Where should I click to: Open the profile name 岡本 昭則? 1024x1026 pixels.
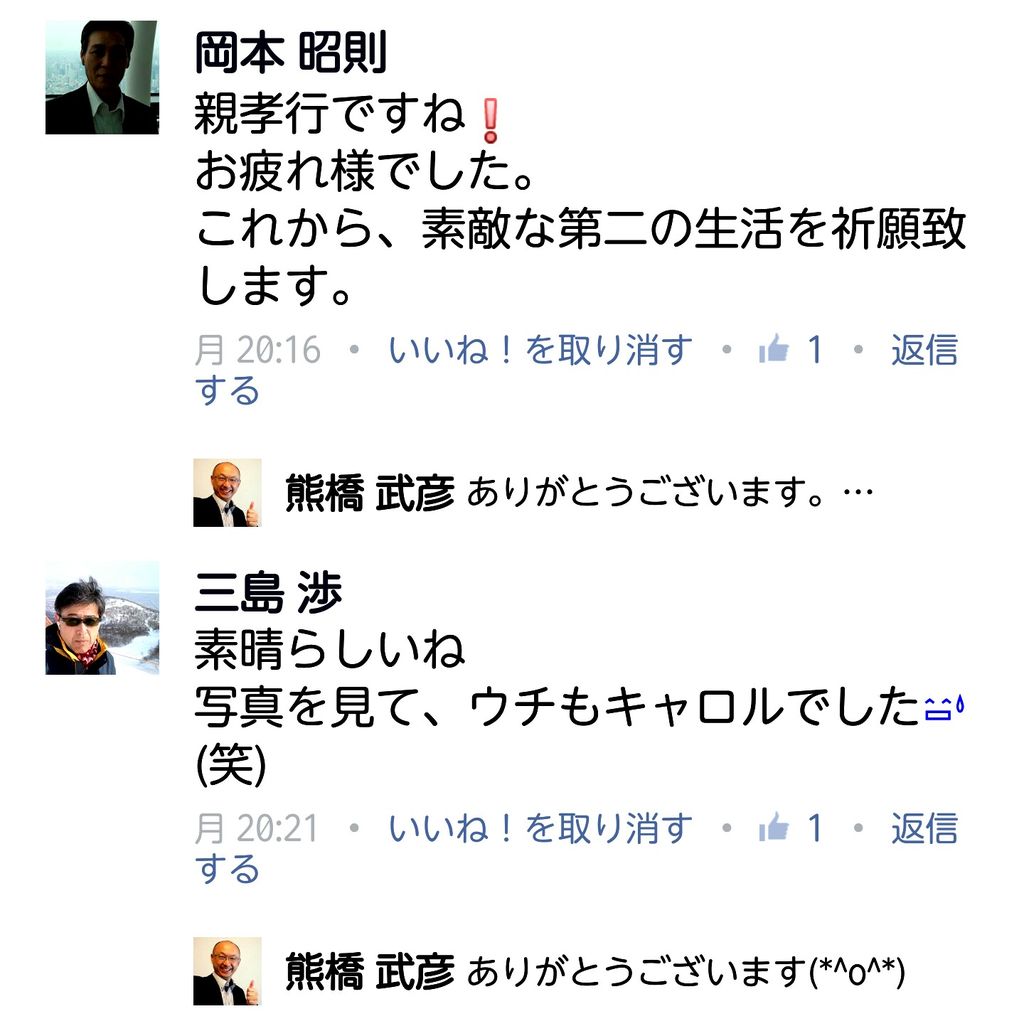pyautogui.click(x=291, y=52)
